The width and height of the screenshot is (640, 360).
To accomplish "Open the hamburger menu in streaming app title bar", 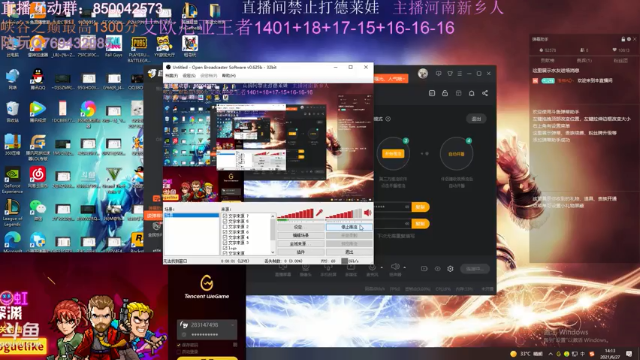I will pos(460,73).
